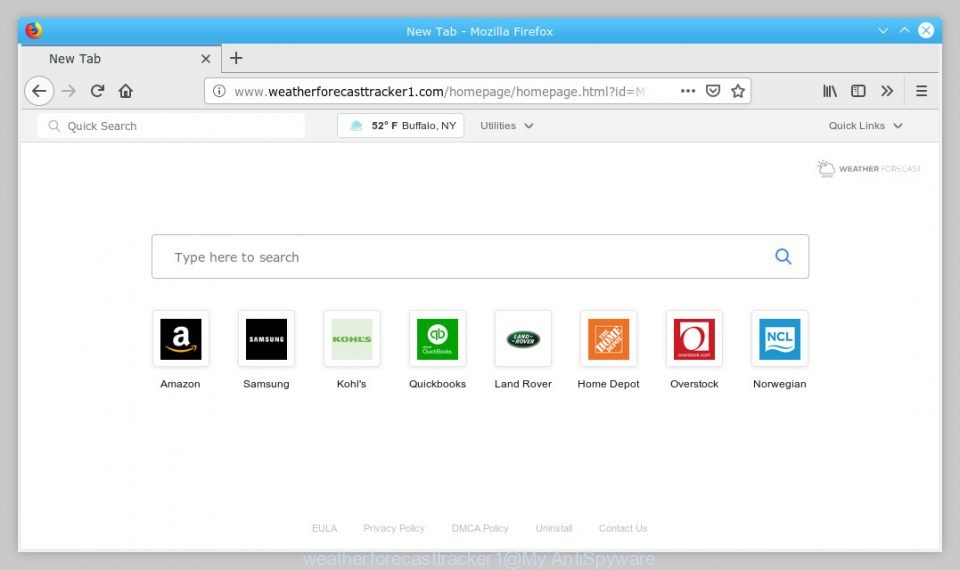Click the Contact Us link
960x570 pixels.
623,528
